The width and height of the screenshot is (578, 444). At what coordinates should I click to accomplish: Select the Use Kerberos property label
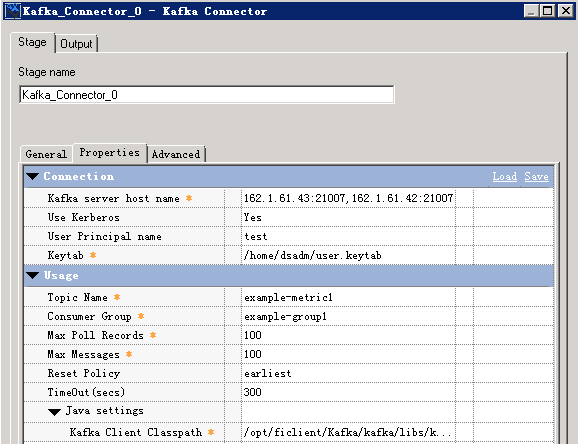(84, 217)
